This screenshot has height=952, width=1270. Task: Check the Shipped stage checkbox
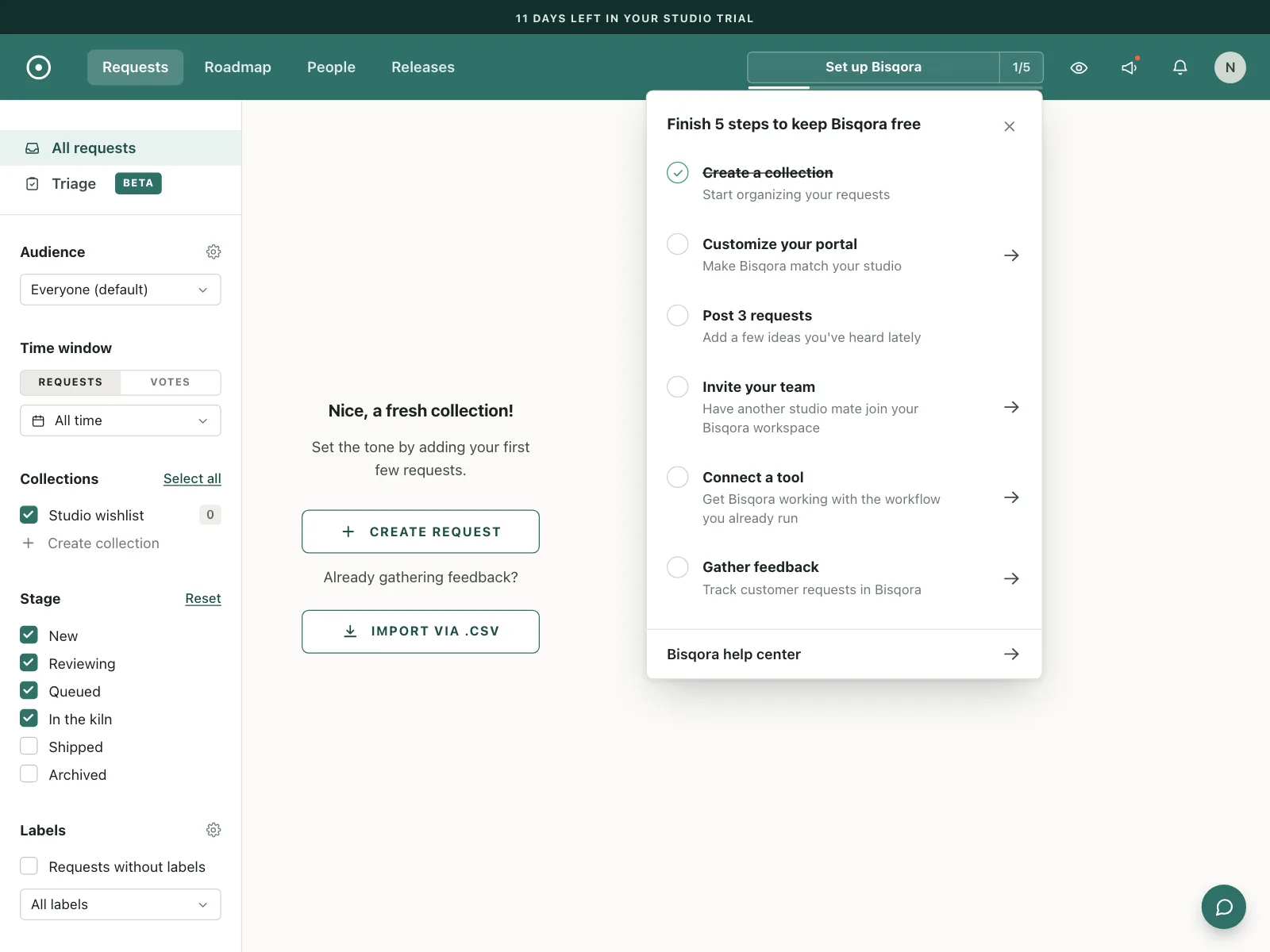click(x=29, y=746)
